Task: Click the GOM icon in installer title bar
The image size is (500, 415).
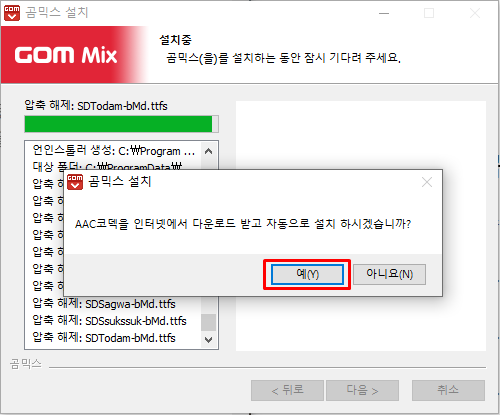Action: [x=12, y=13]
